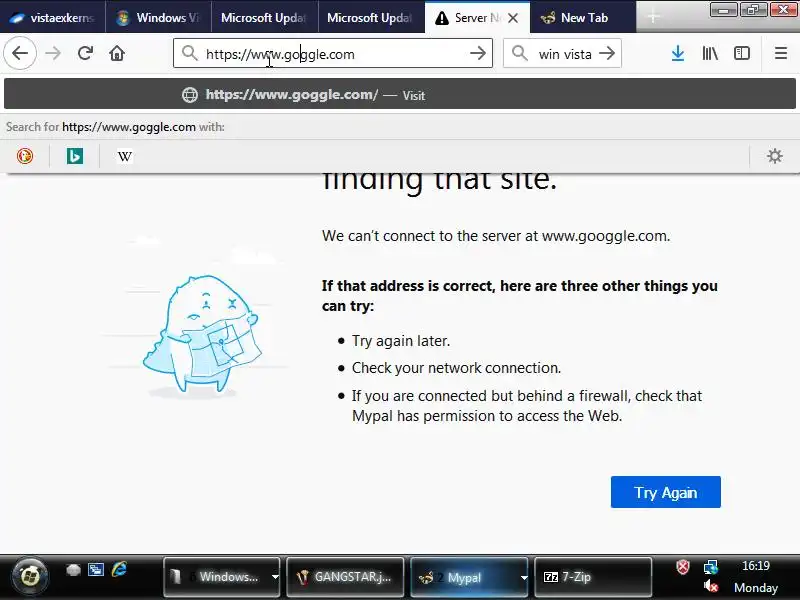Click the network tray icon
This screenshot has height=600, width=800.
click(711, 567)
